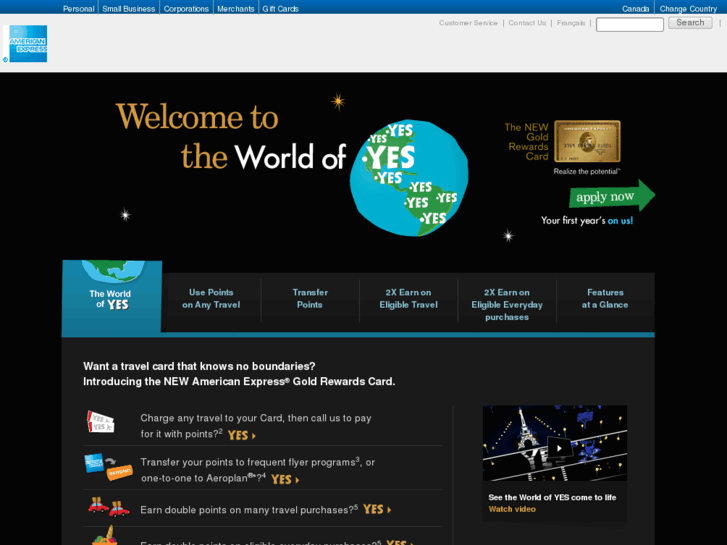Click the Aeroplan card transfer icon

click(108, 466)
